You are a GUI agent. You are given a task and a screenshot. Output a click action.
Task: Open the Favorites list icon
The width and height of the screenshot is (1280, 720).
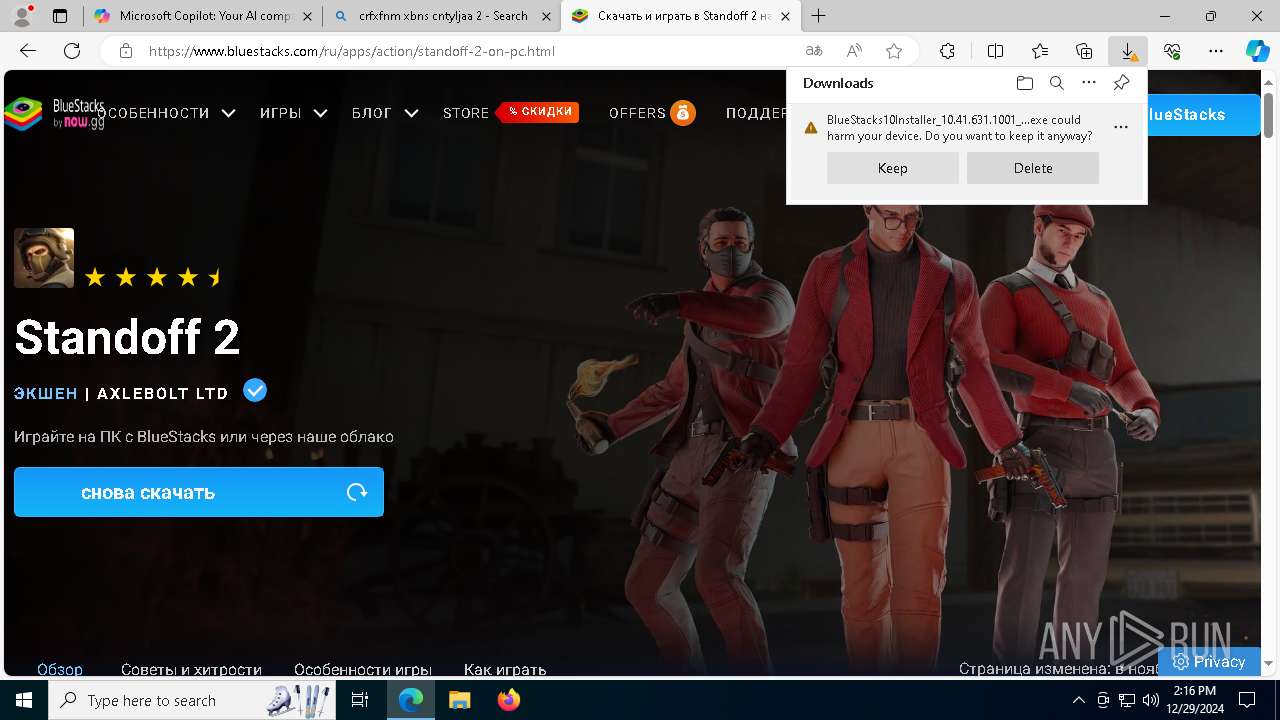[1040, 51]
